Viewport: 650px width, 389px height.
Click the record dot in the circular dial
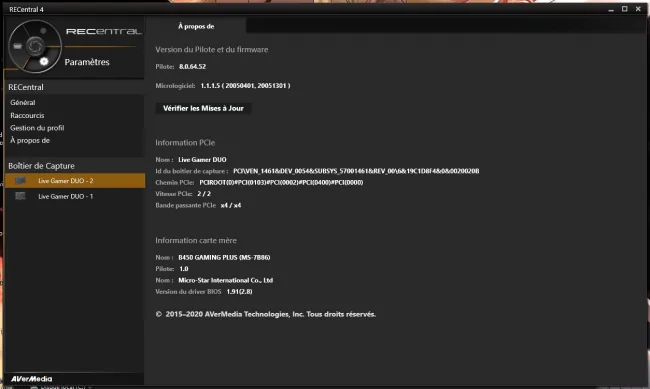click(43, 31)
